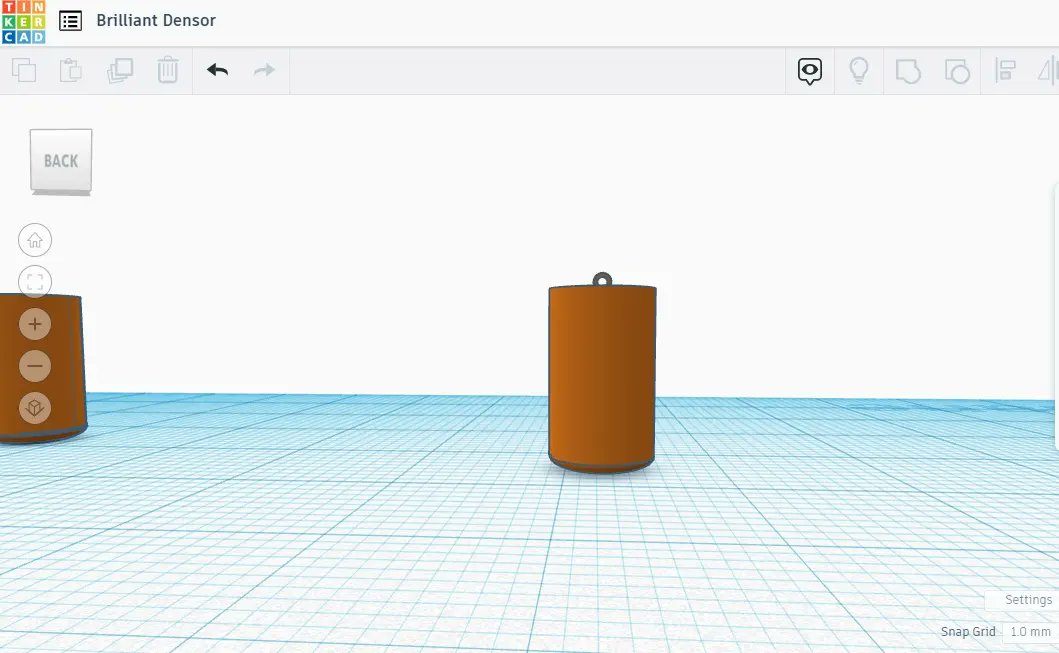
Task: Click the Tinkercad logo
Action: pos(24,22)
